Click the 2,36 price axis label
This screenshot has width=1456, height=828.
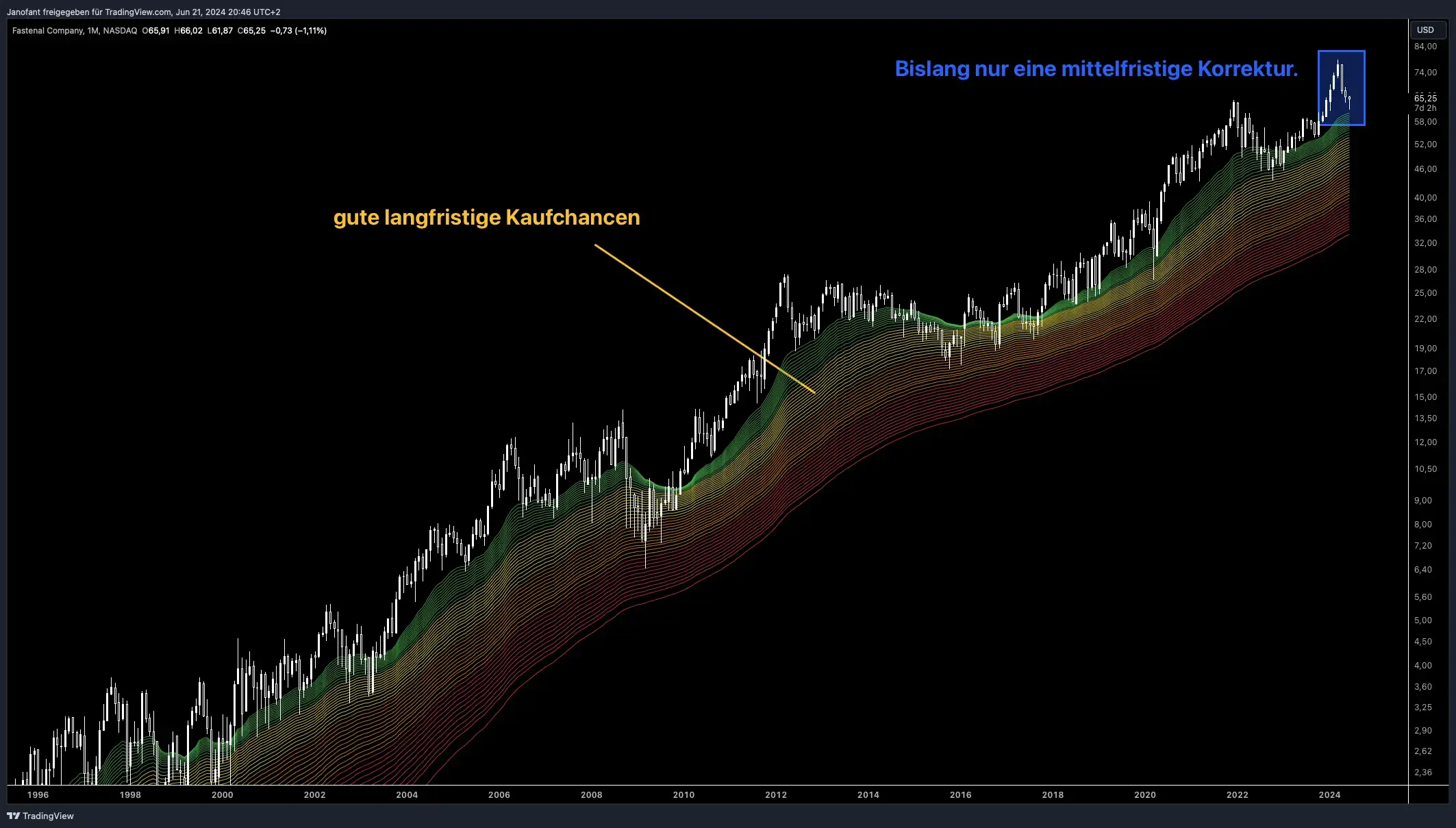click(x=1422, y=773)
